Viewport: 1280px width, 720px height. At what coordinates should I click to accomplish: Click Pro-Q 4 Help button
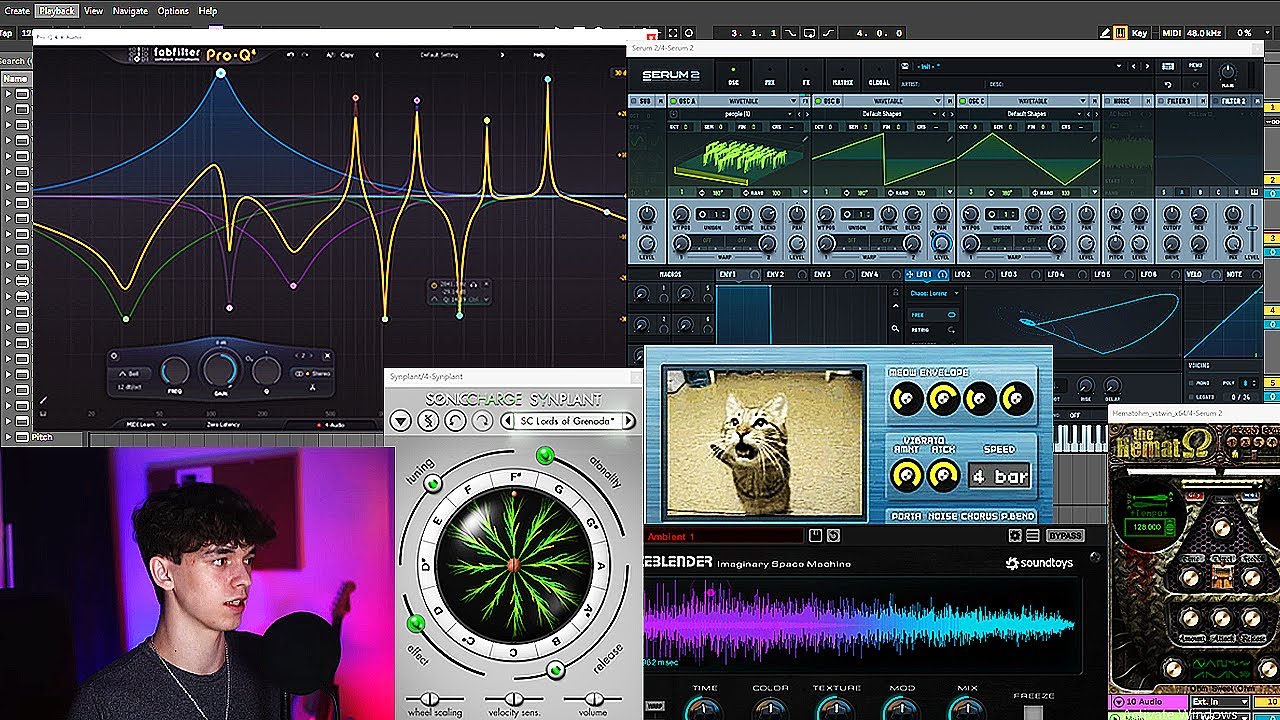tap(539, 55)
